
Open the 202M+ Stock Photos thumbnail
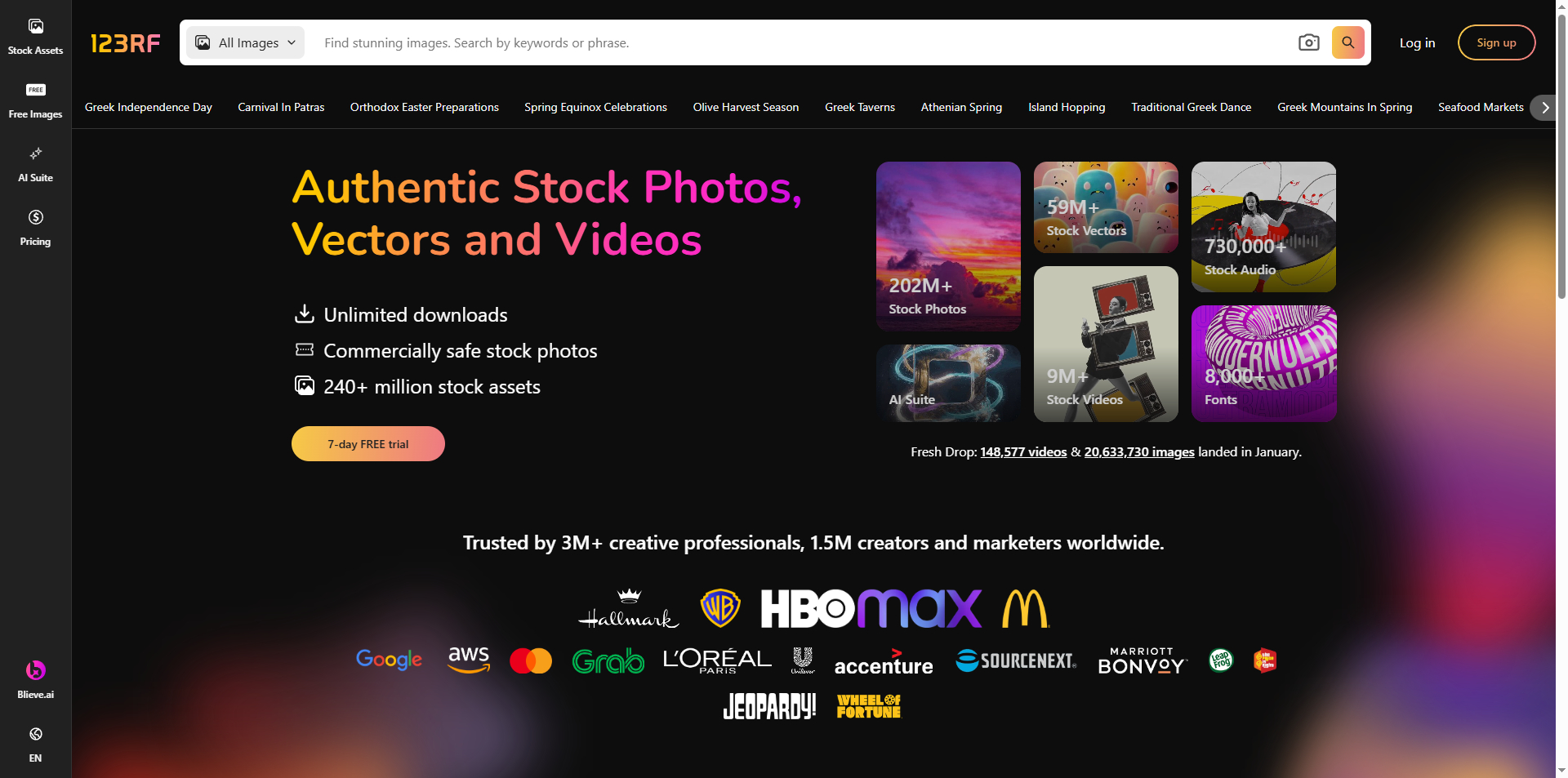coord(948,246)
